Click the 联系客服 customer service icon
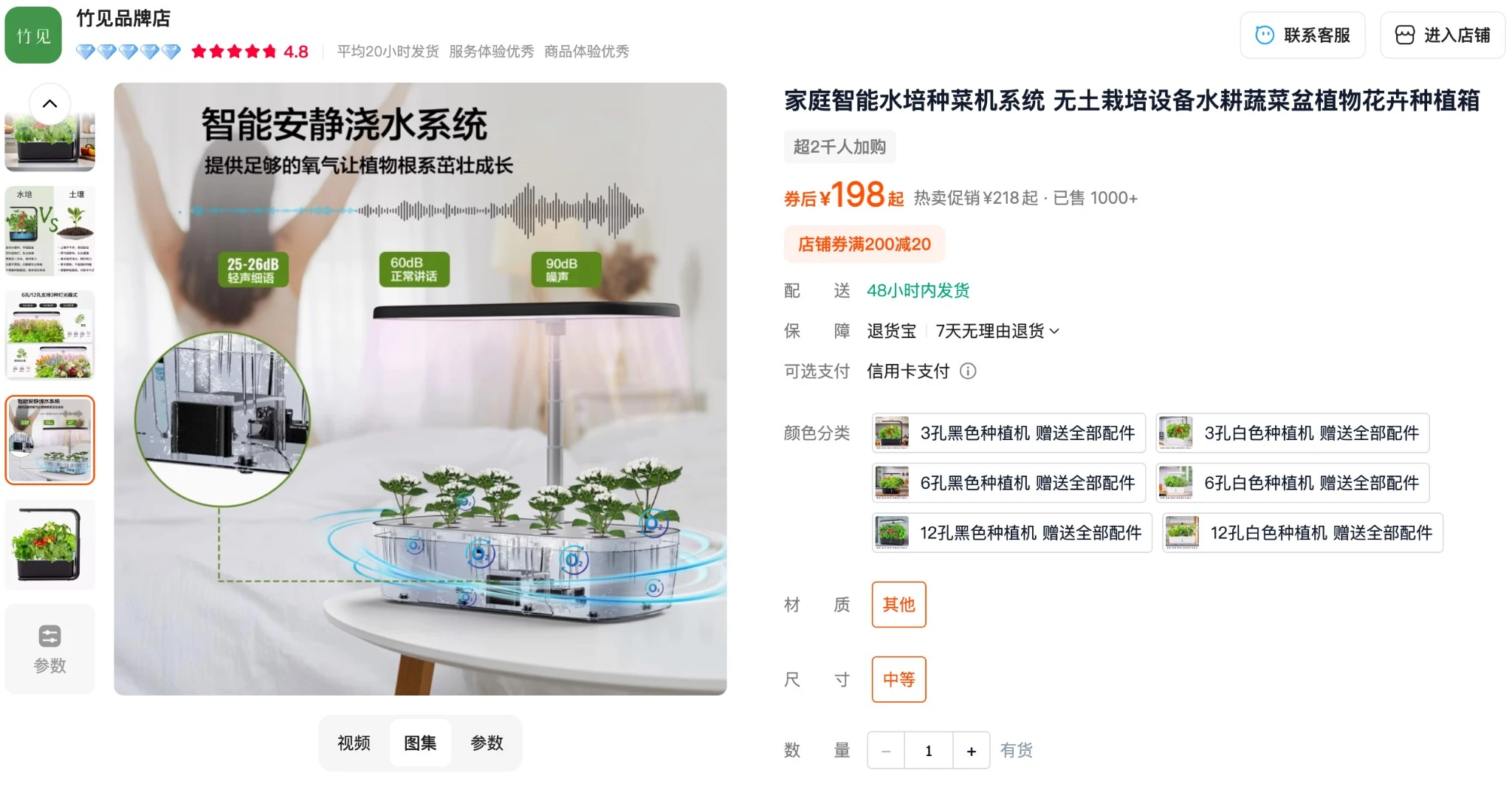This screenshot has width=1512, height=790. click(x=1265, y=35)
